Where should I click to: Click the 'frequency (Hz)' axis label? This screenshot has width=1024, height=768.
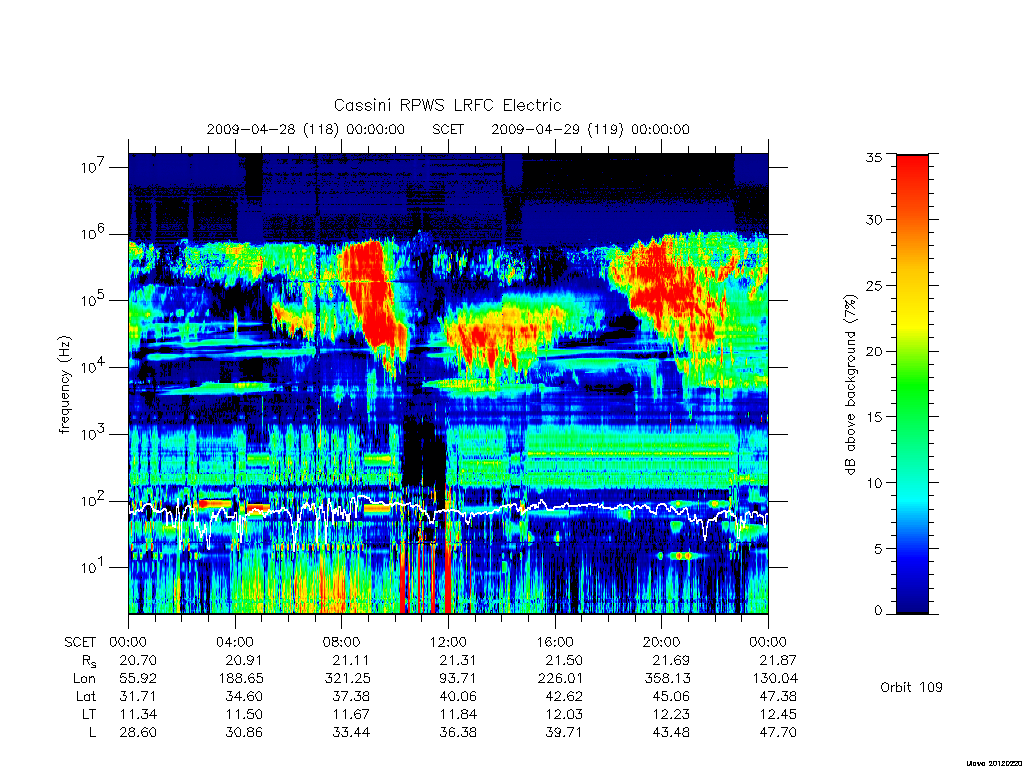point(64,385)
